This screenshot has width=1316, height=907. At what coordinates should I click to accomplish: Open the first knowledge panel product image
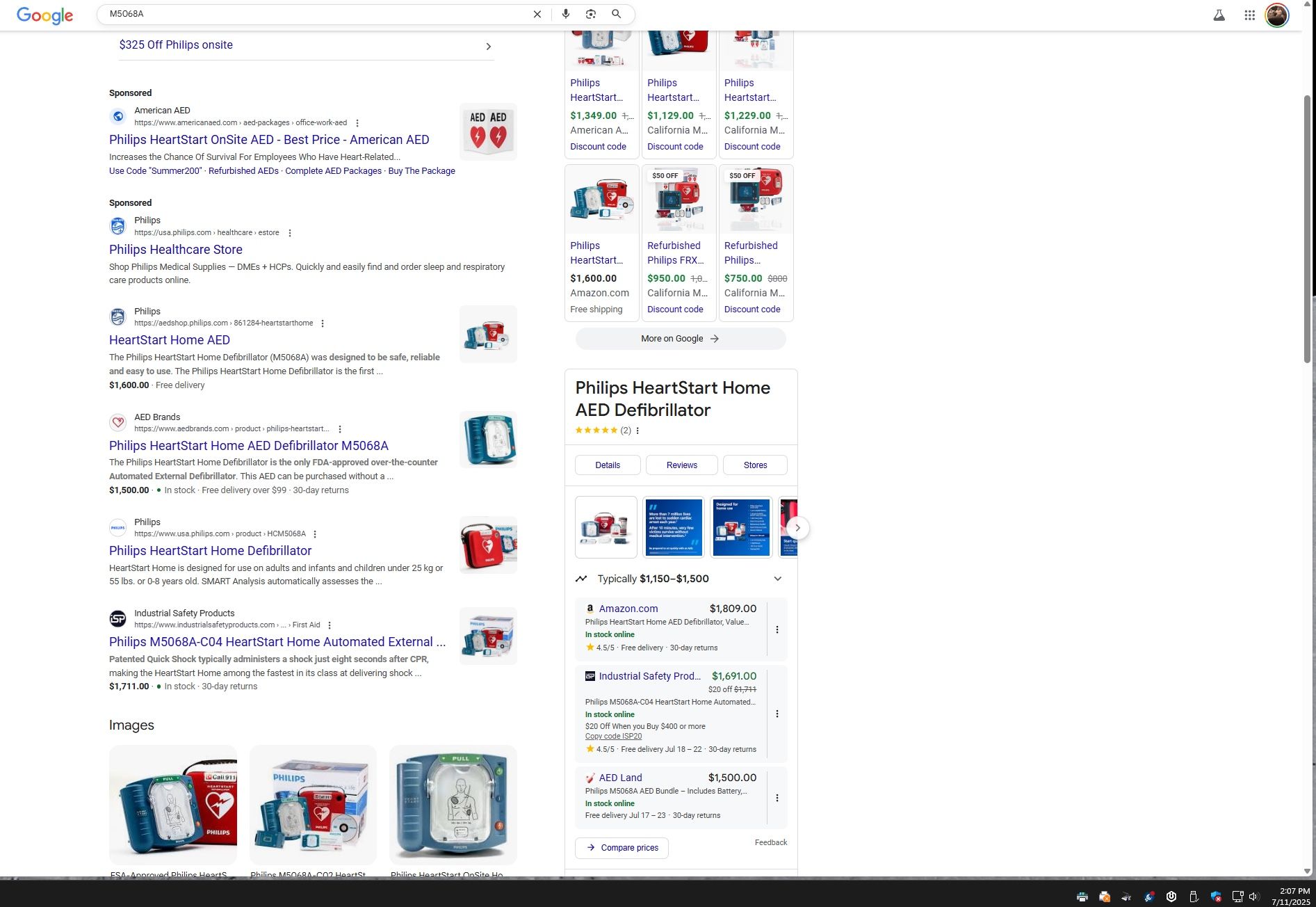pos(606,527)
